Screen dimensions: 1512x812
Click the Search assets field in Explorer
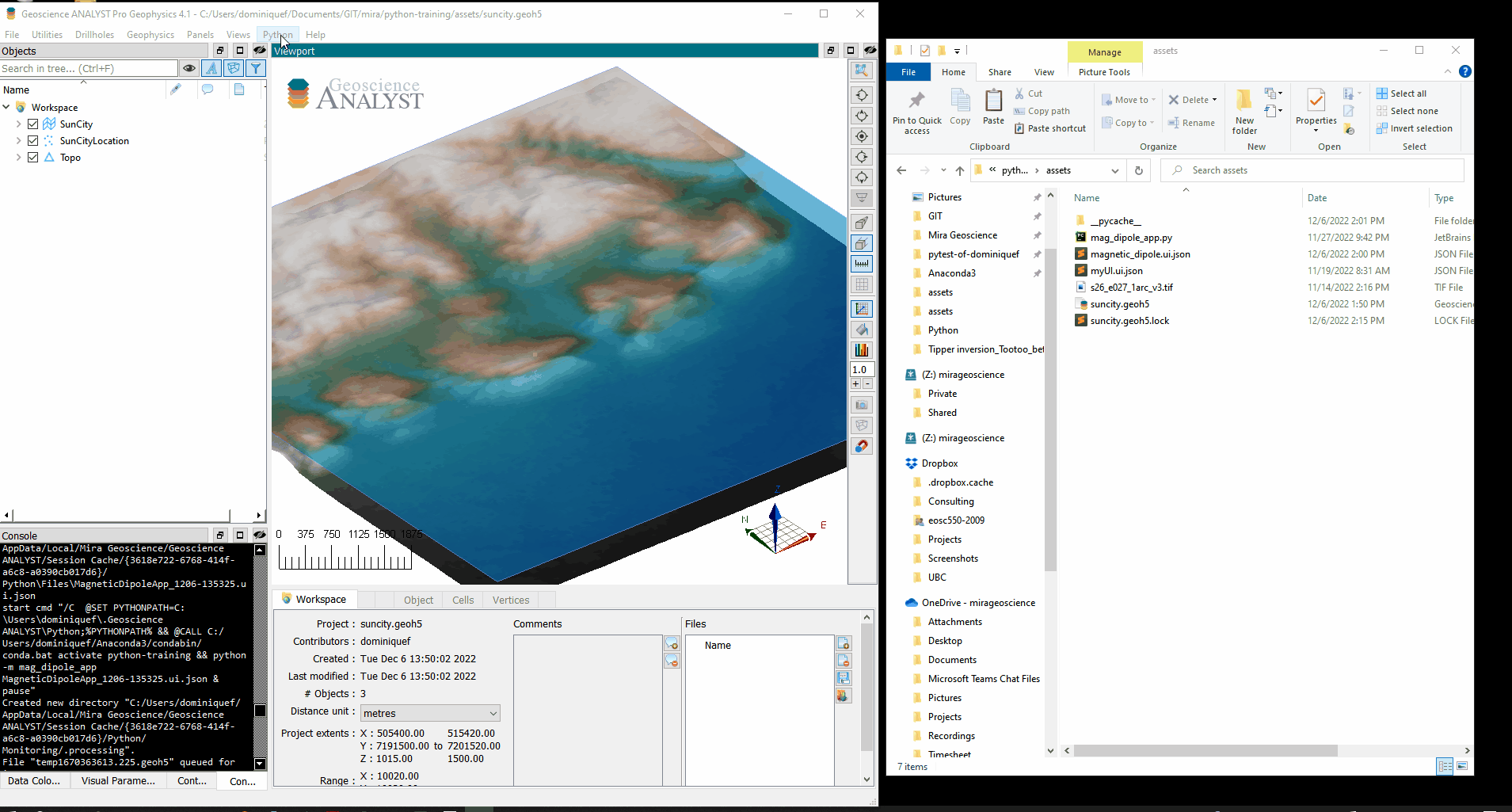(1312, 170)
